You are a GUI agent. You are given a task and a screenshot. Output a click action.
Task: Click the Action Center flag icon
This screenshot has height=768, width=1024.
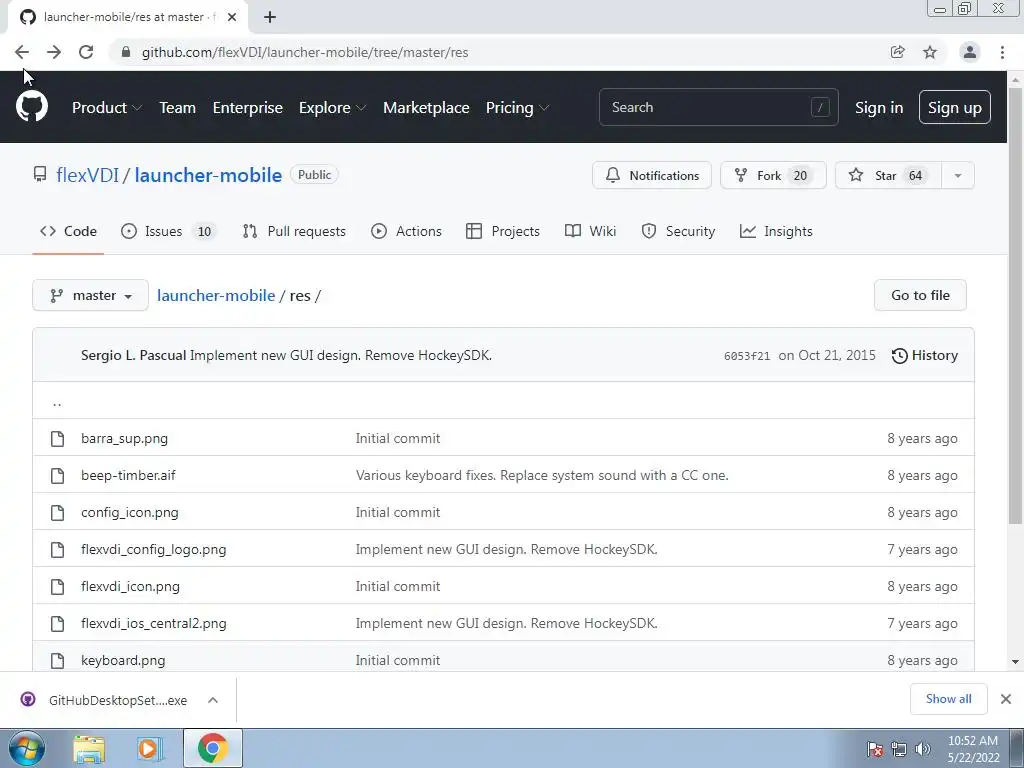pyautogui.click(x=874, y=749)
